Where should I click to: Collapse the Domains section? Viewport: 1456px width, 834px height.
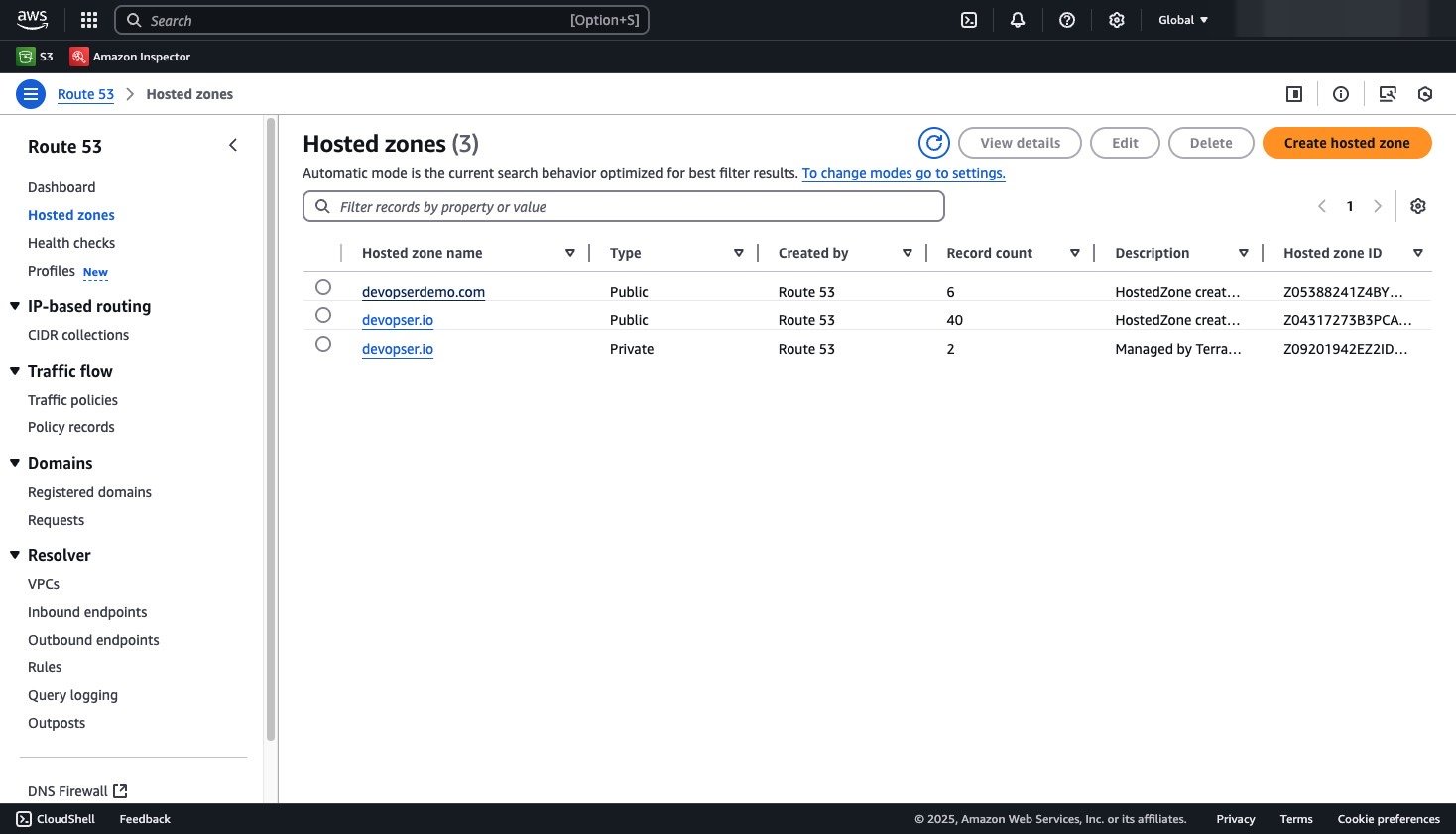[15, 463]
